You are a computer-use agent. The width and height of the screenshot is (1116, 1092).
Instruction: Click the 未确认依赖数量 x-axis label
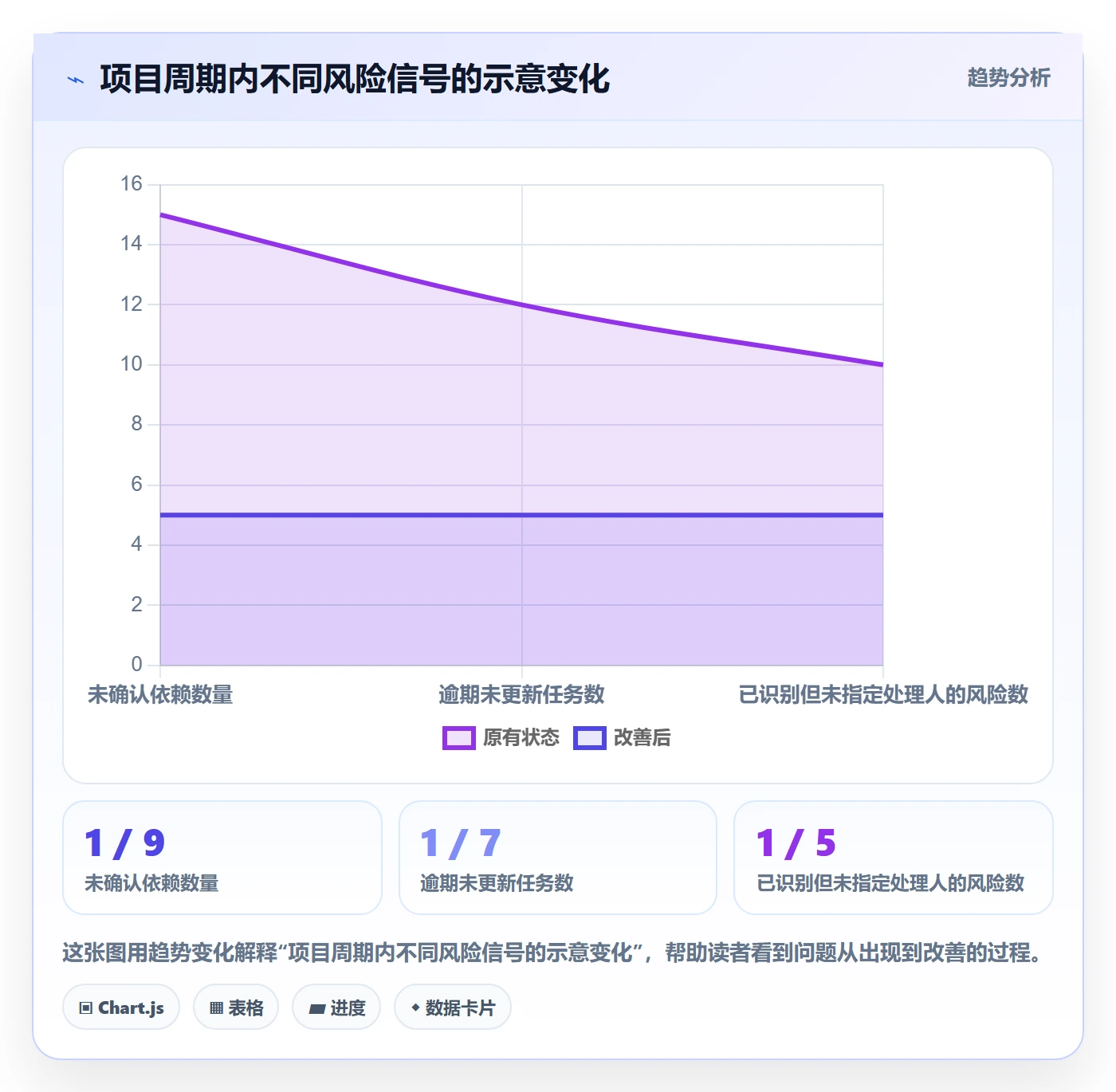tap(160, 695)
